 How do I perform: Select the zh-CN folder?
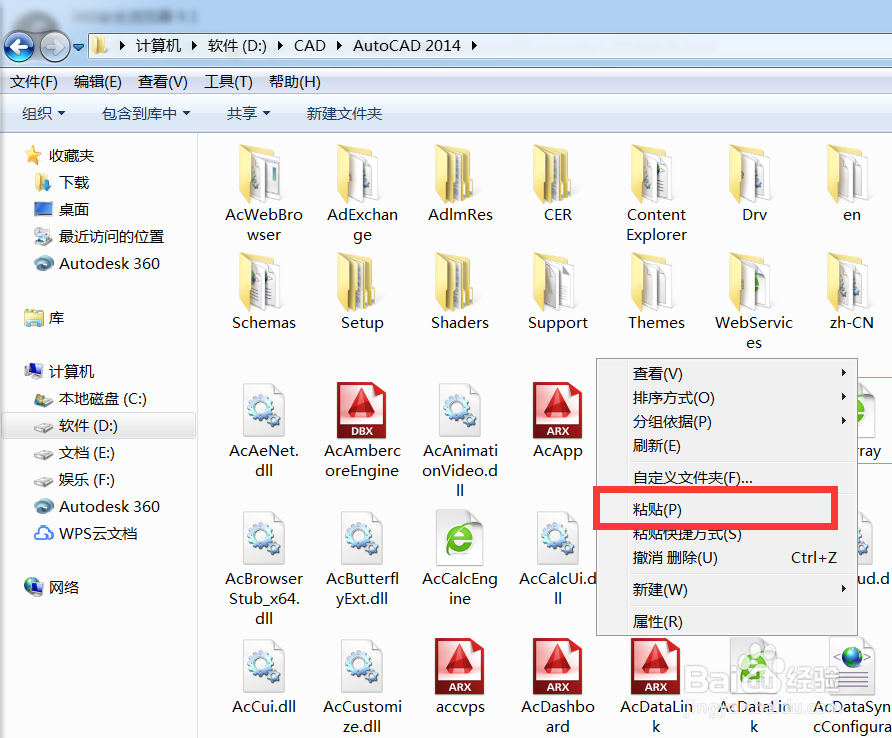tap(852, 291)
